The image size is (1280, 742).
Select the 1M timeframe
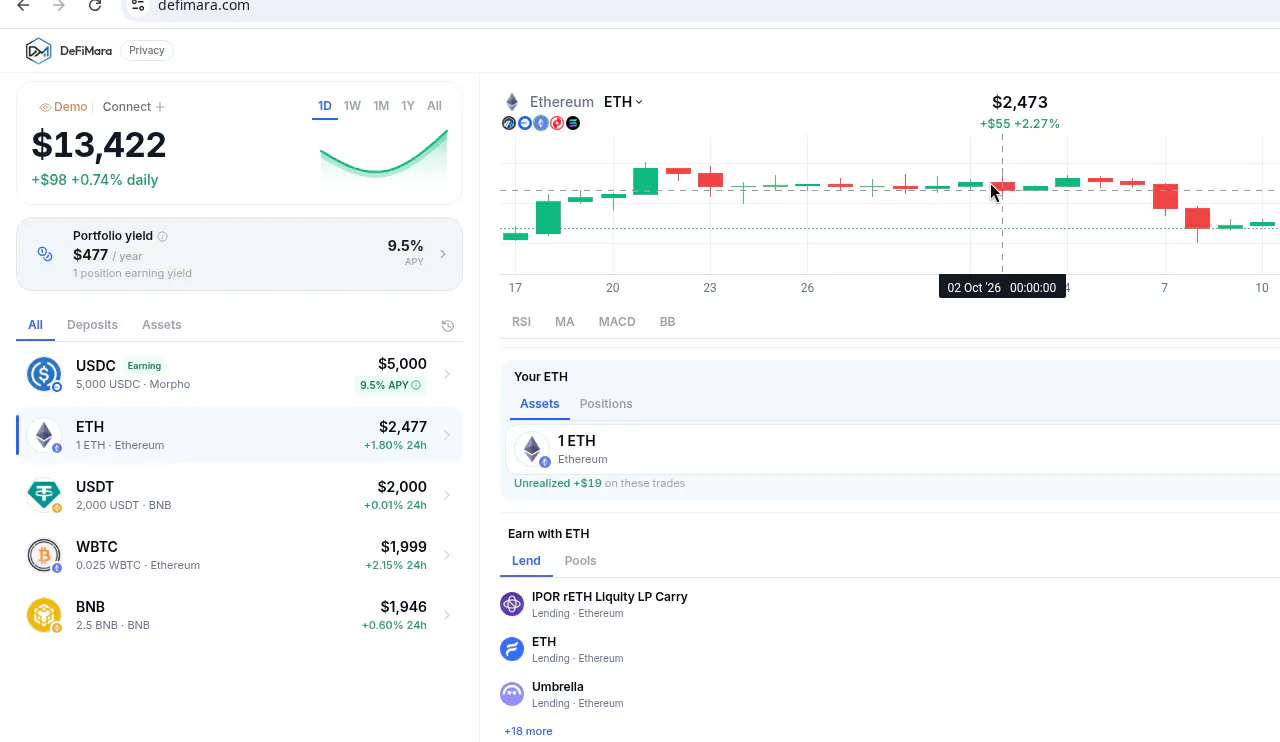pyautogui.click(x=381, y=106)
